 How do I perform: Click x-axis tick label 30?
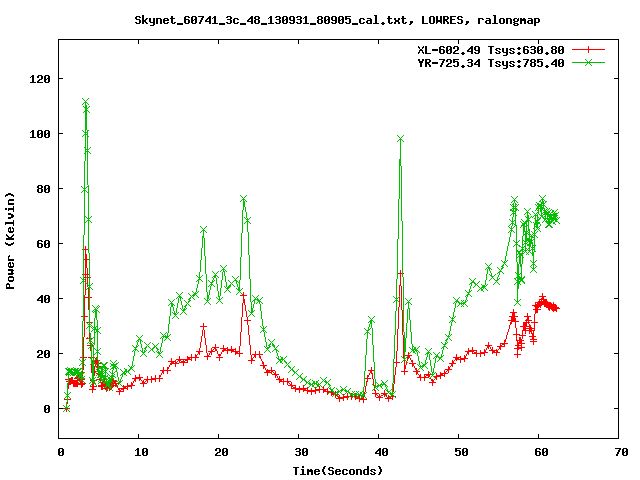pyautogui.click(x=301, y=452)
